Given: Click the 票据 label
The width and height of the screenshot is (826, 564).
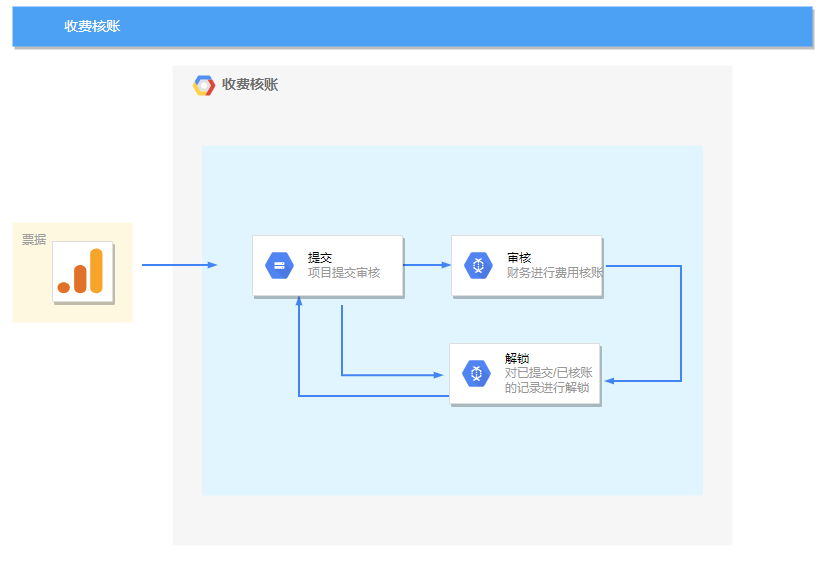Looking at the screenshot, I should pyautogui.click(x=34, y=240).
